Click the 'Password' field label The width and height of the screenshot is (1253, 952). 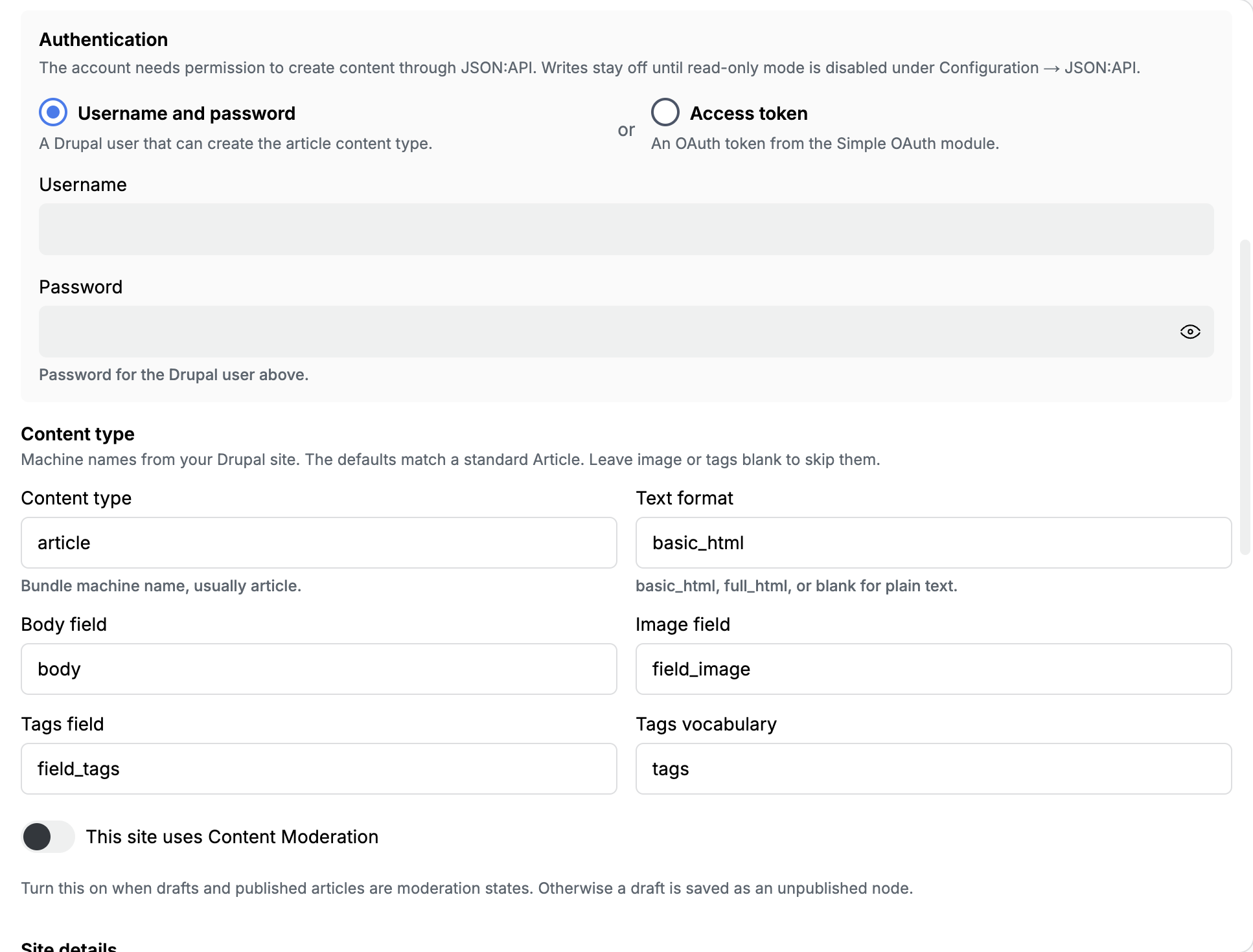click(81, 287)
